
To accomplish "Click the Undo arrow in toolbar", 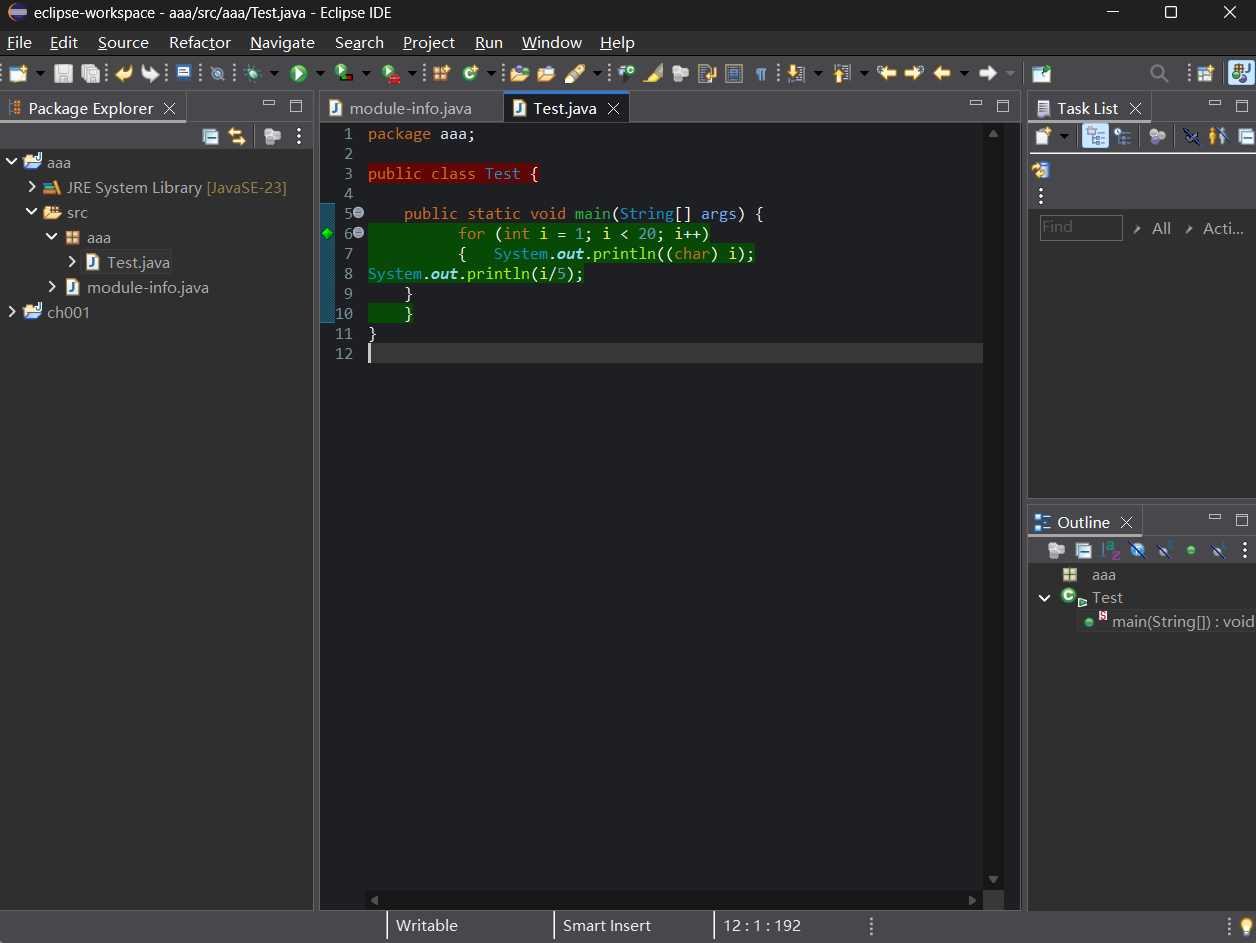I will 124,73.
